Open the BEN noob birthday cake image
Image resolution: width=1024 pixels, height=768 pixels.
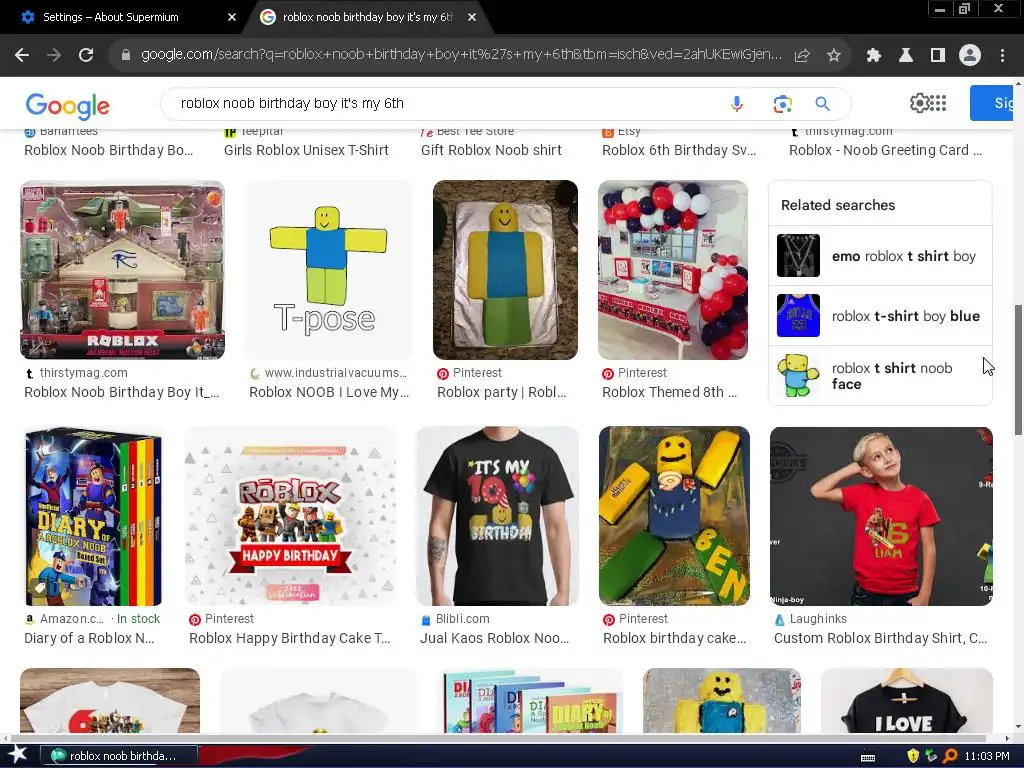(x=674, y=516)
